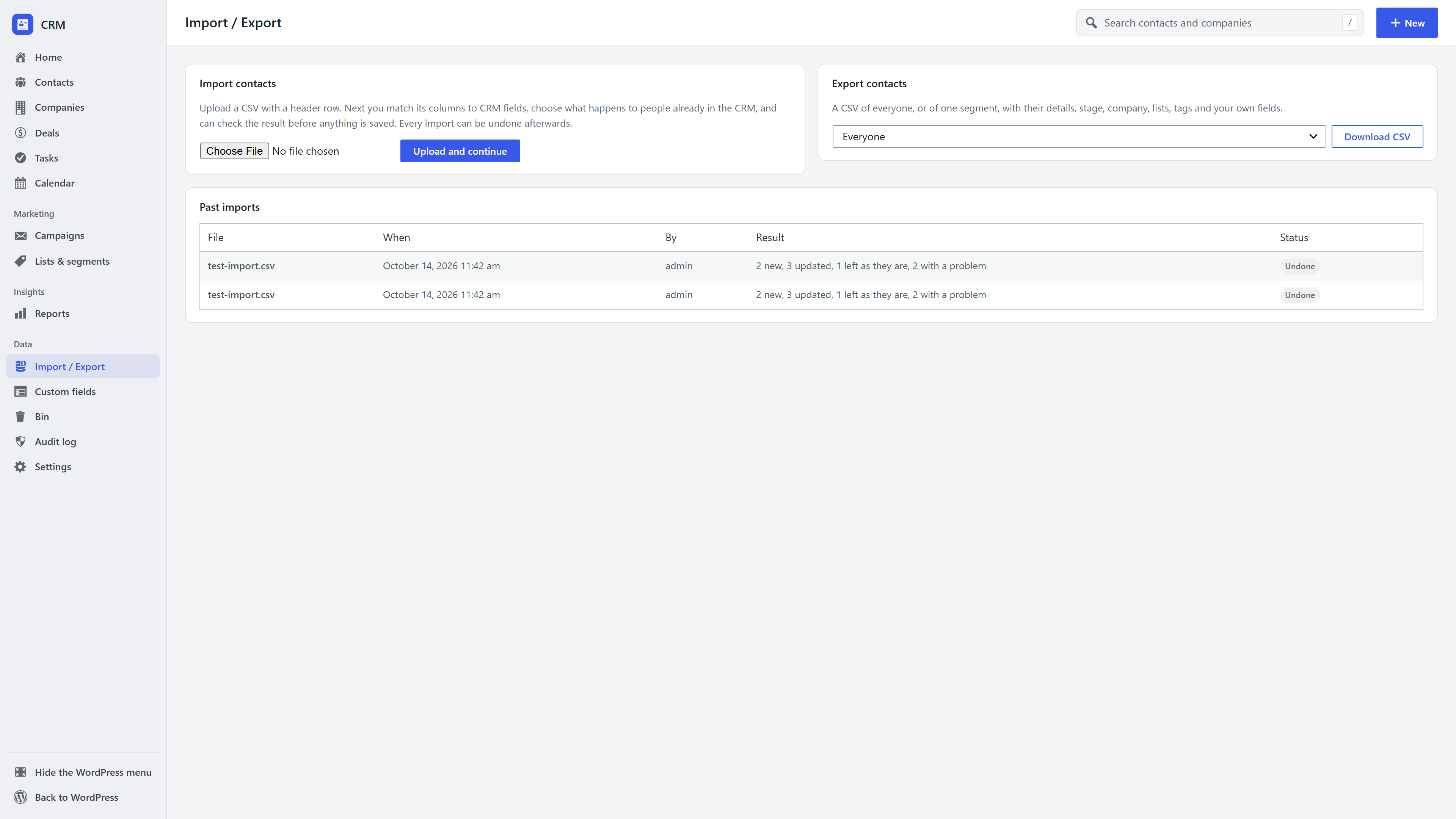Viewport: 1456px width, 819px height.
Task: Click second test-import.csv file name
Action: [x=242, y=295]
